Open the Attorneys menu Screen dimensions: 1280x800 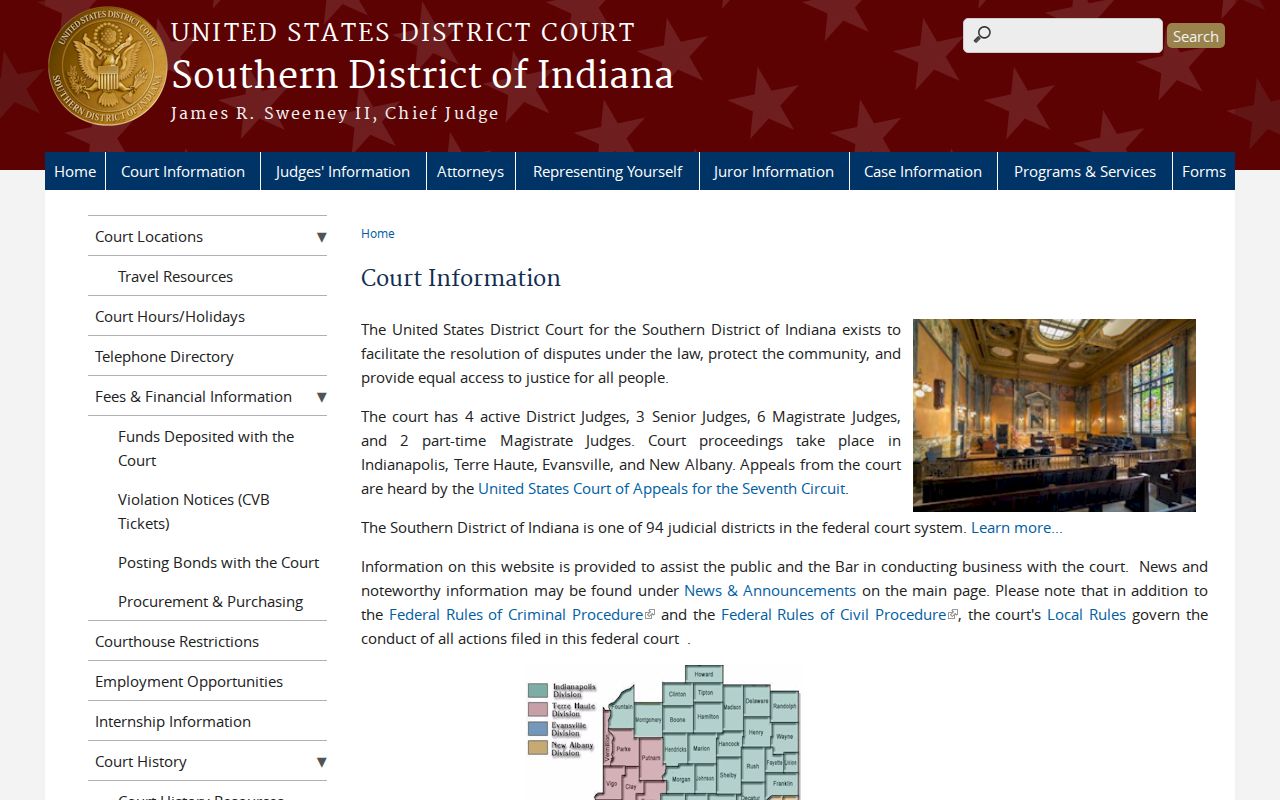pos(470,171)
